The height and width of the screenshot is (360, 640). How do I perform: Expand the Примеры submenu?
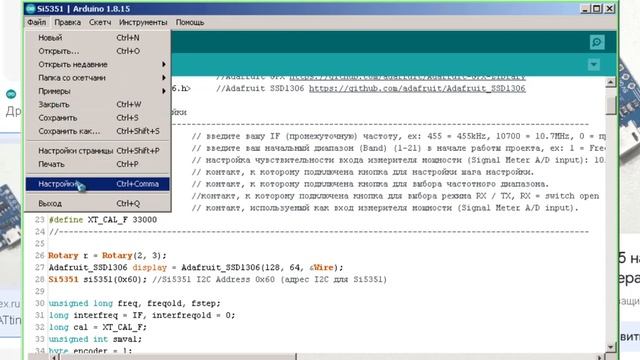[x=98, y=91]
